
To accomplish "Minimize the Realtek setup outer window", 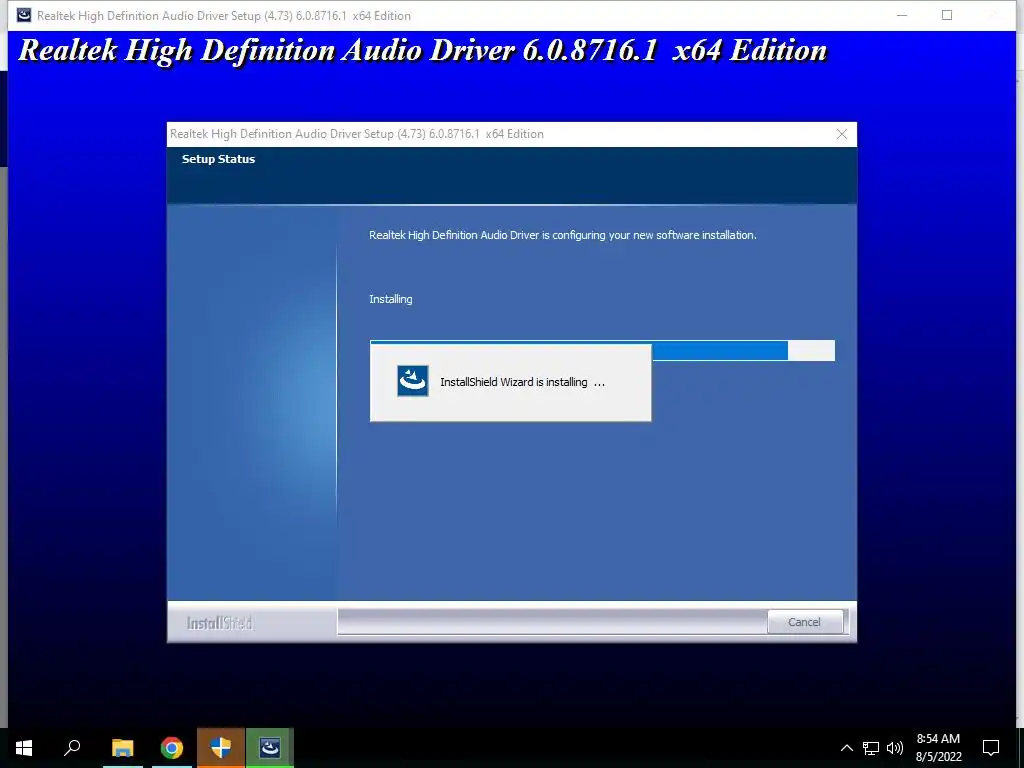I will coord(902,15).
